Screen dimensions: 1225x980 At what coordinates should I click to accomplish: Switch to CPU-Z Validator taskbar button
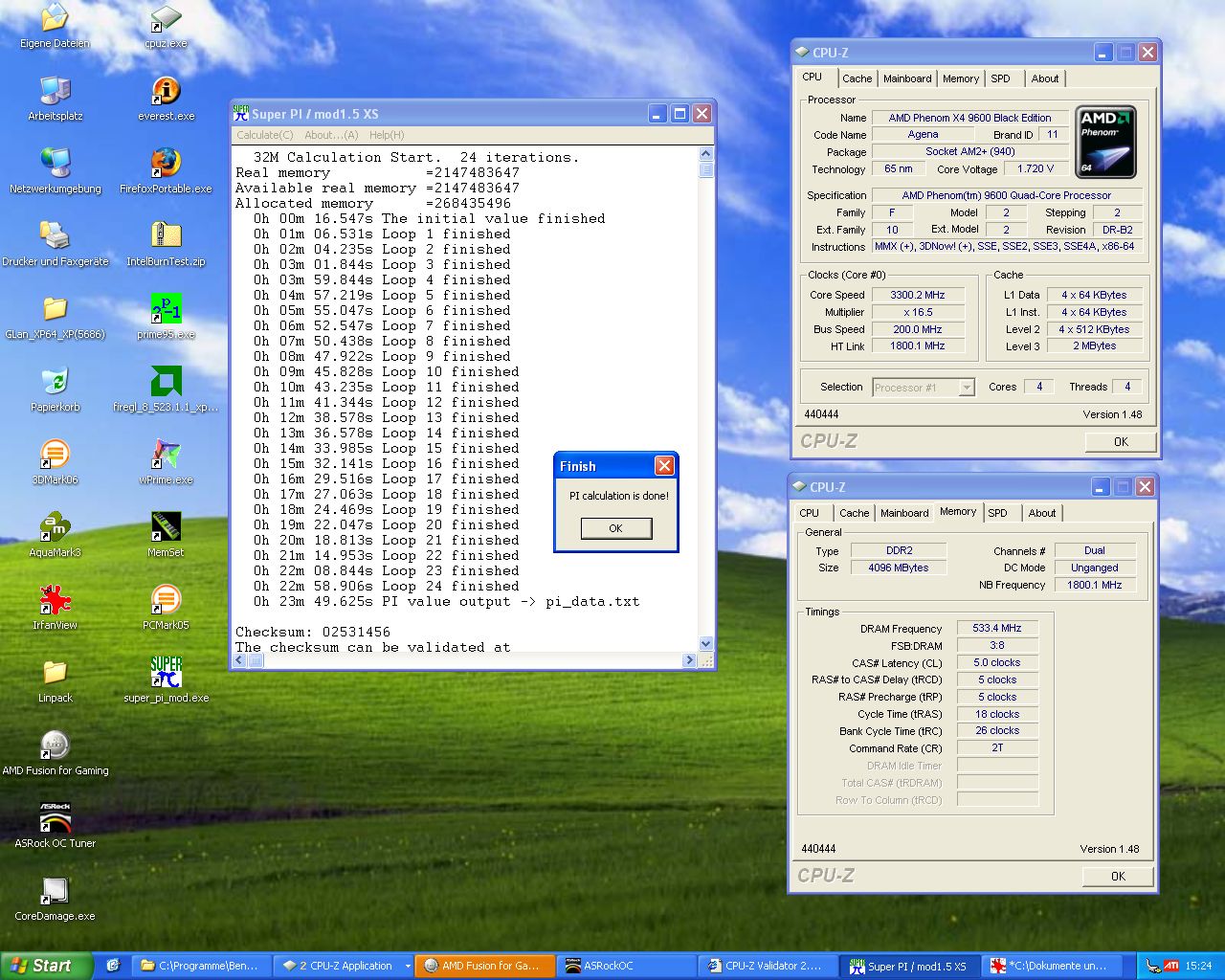click(x=768, y=966)
